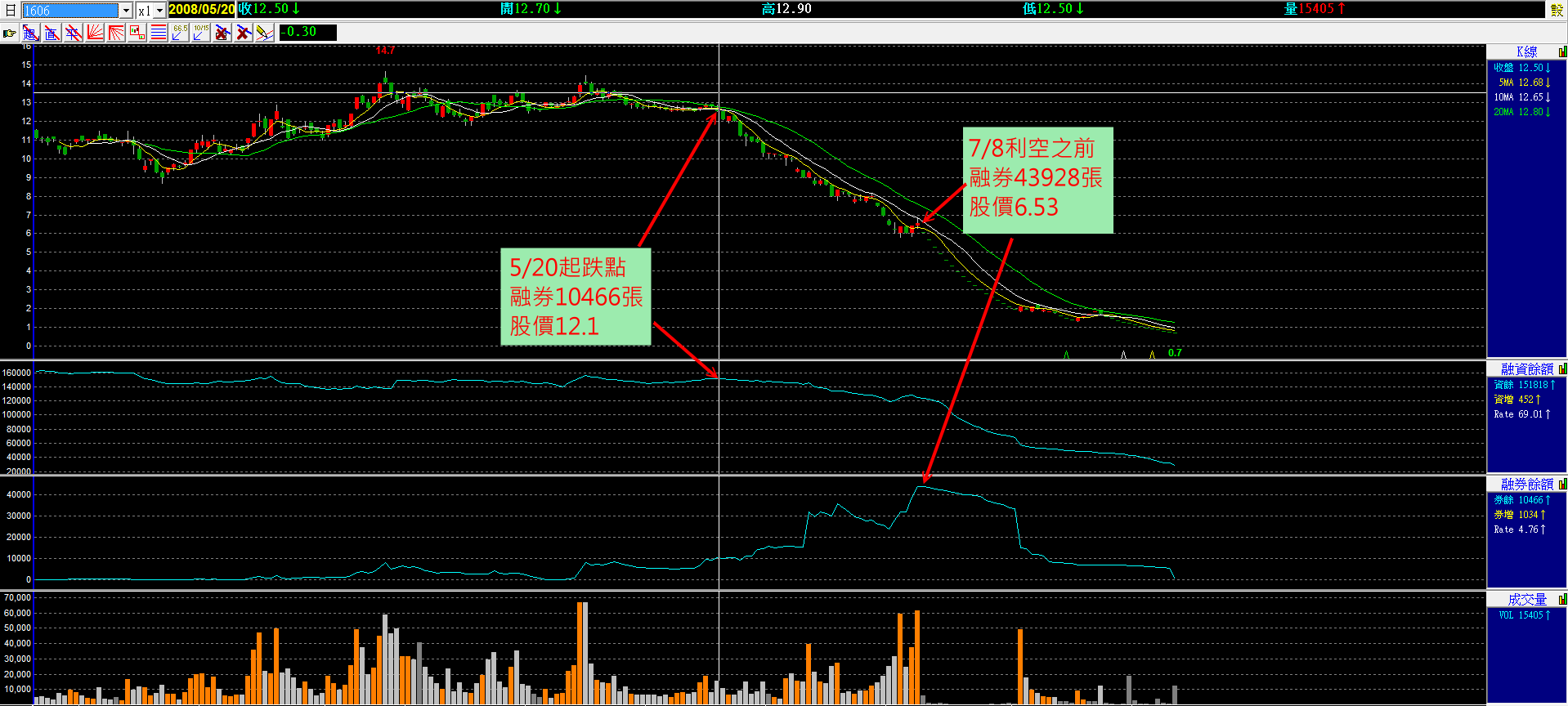1568x706 pixels.
Task: Select the horizontal line (平) drawing tool
Action: pos(73,33)
